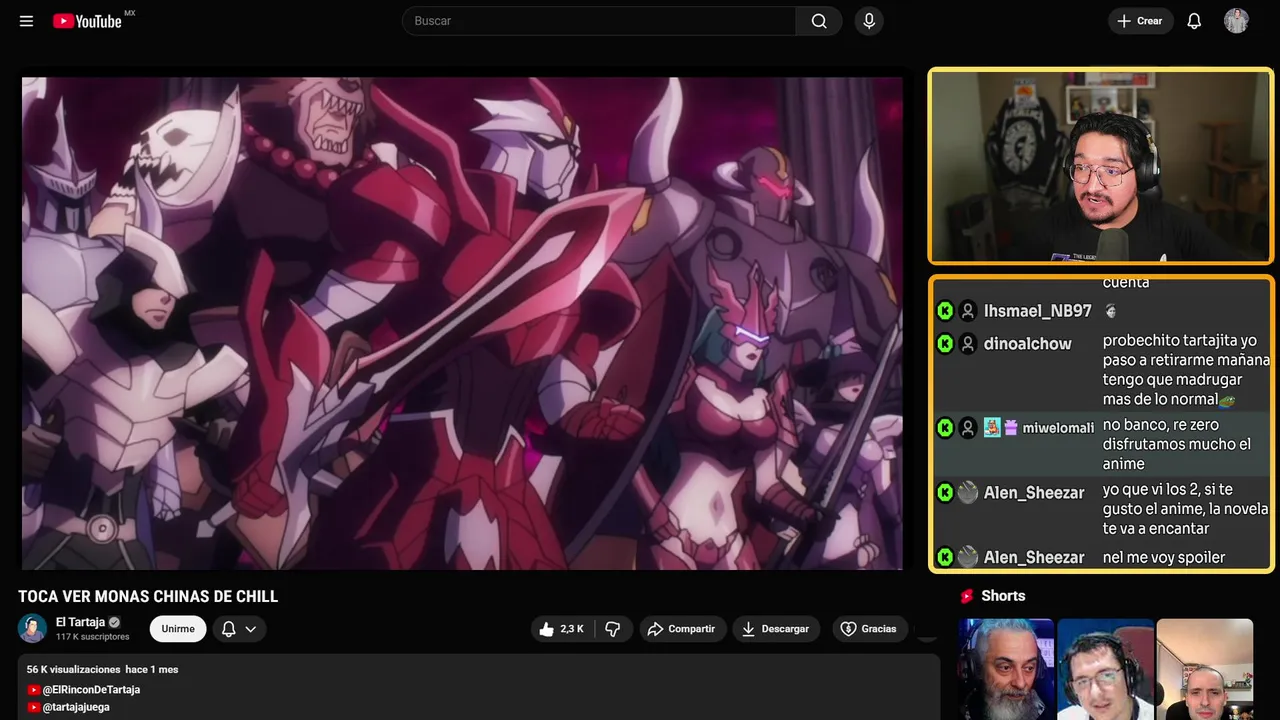The image size is (1280, 720).
Task: Click the Shorts red logo icon
Action: pyautogui.click(x=967, y=596)
